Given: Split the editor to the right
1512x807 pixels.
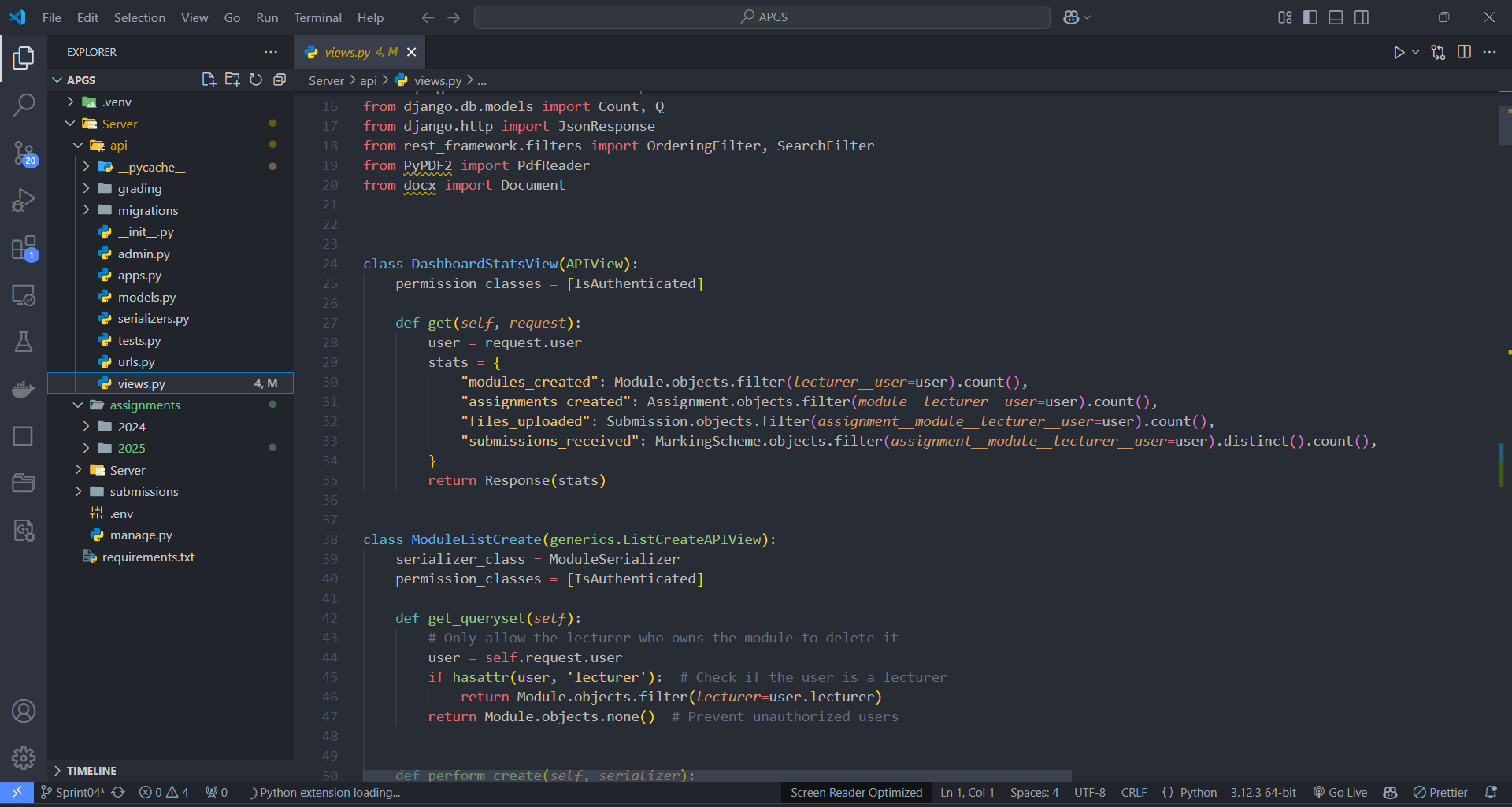Looking at the screenshot, I should click(1464, 52).
